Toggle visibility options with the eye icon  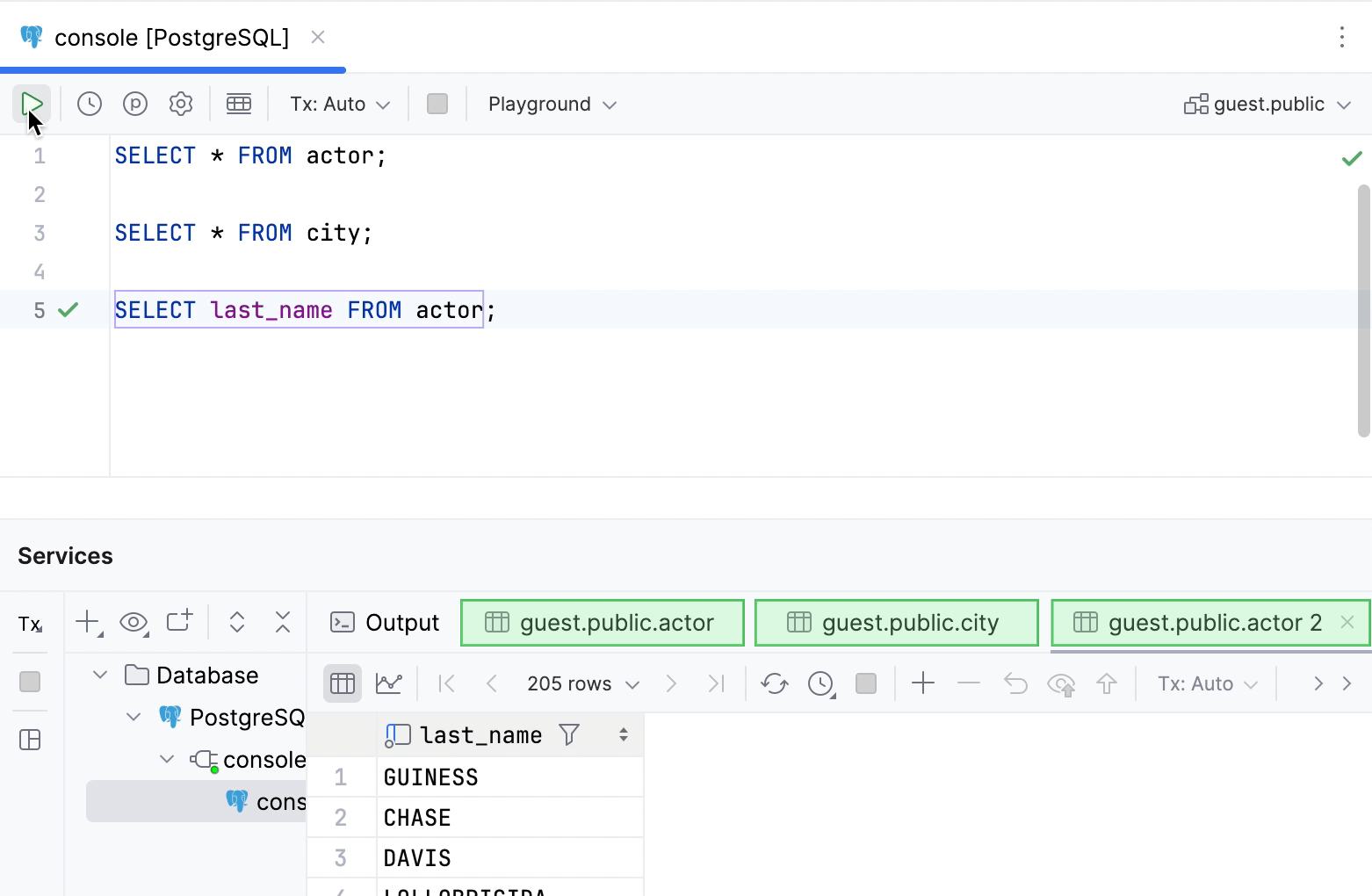134,622
